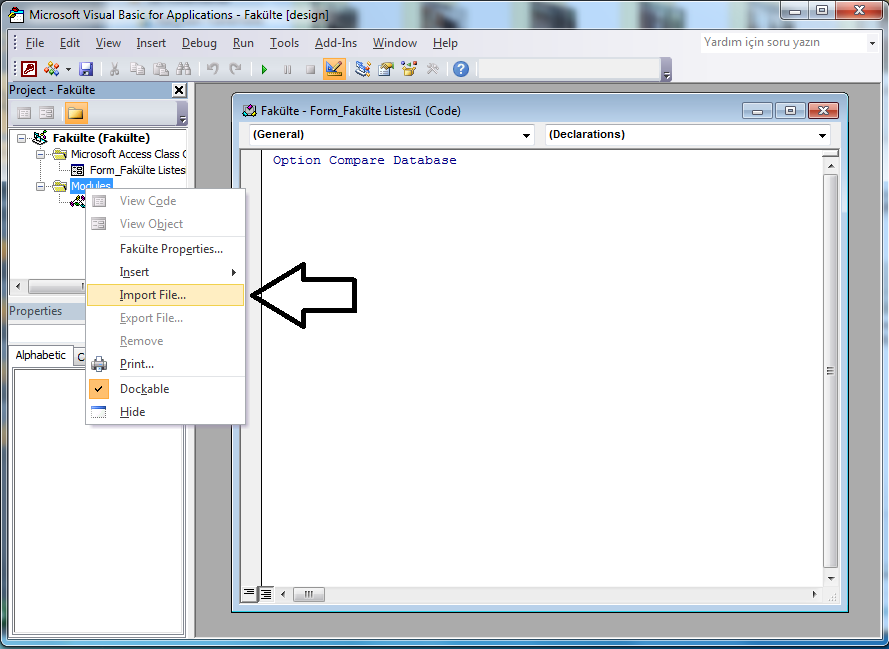Click the View Code icon in Project panel
Screen dimensions: 889x649
pos(24,113)
